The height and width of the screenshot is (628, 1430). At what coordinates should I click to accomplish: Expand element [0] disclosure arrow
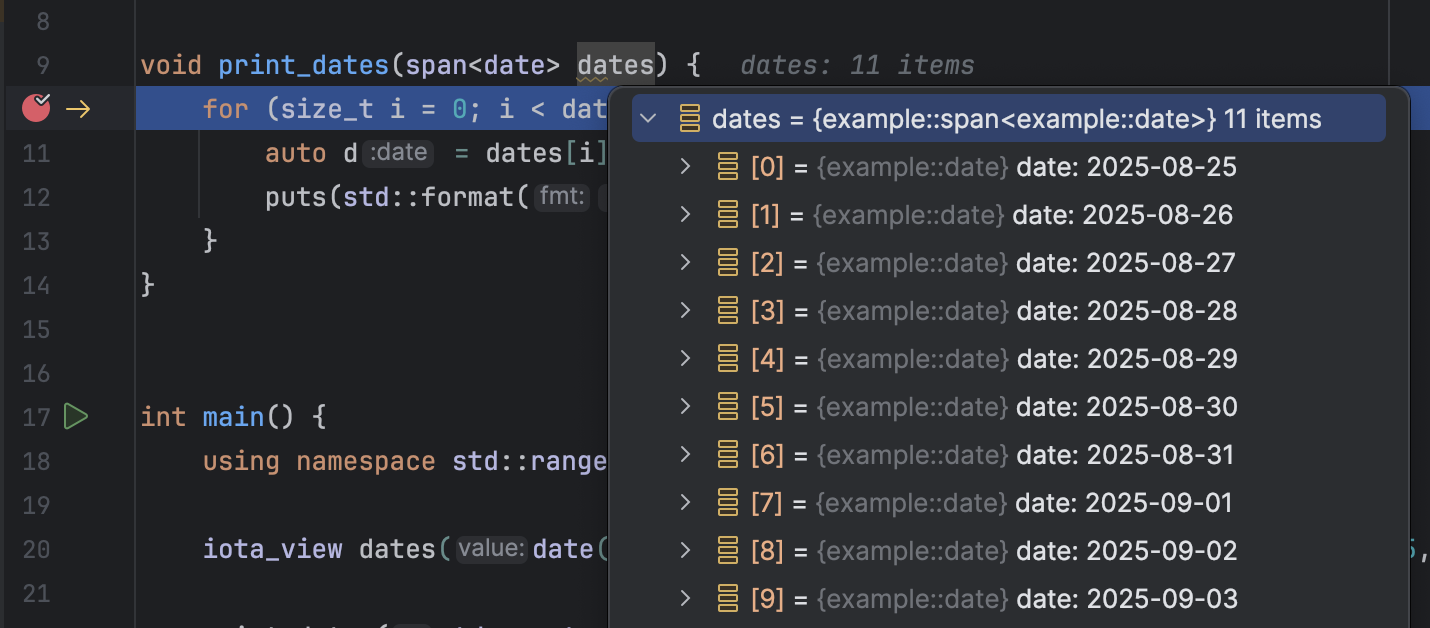coord(684,166)
